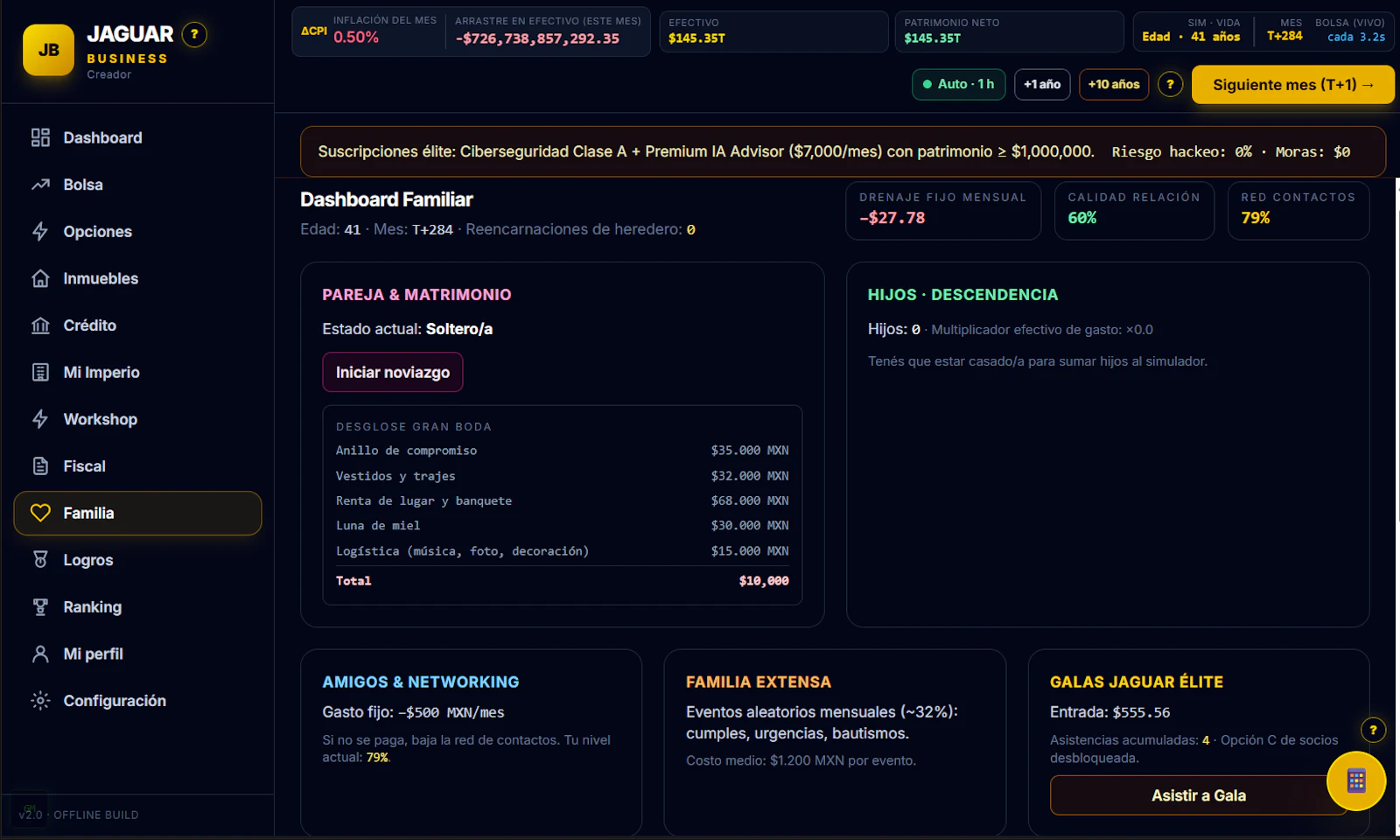Viewport: 1400px width, 840px height.
Task: Navigate to Inmuebles
Action: [x=137, y=278]
